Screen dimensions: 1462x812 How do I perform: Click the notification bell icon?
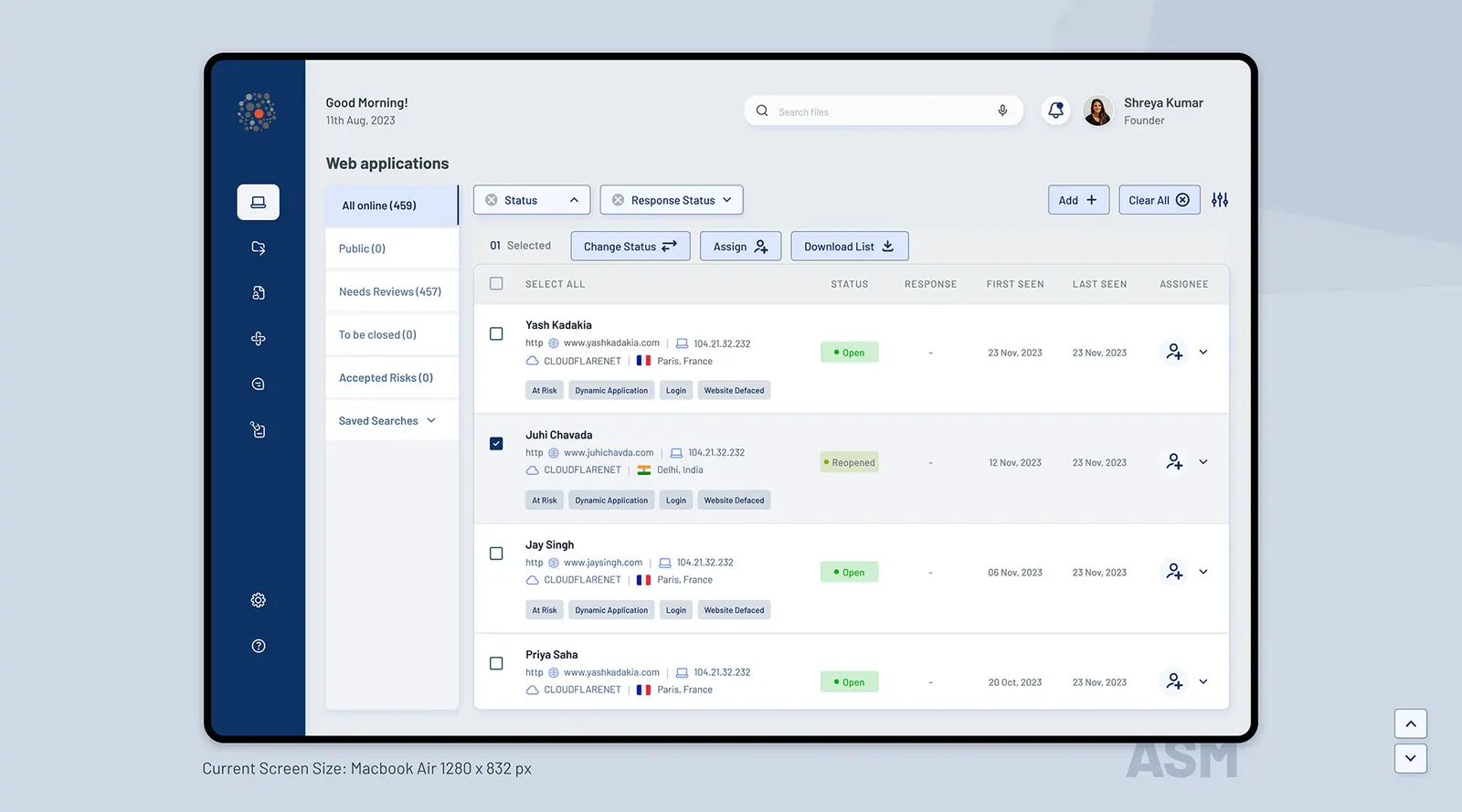tap(1055, 111)
